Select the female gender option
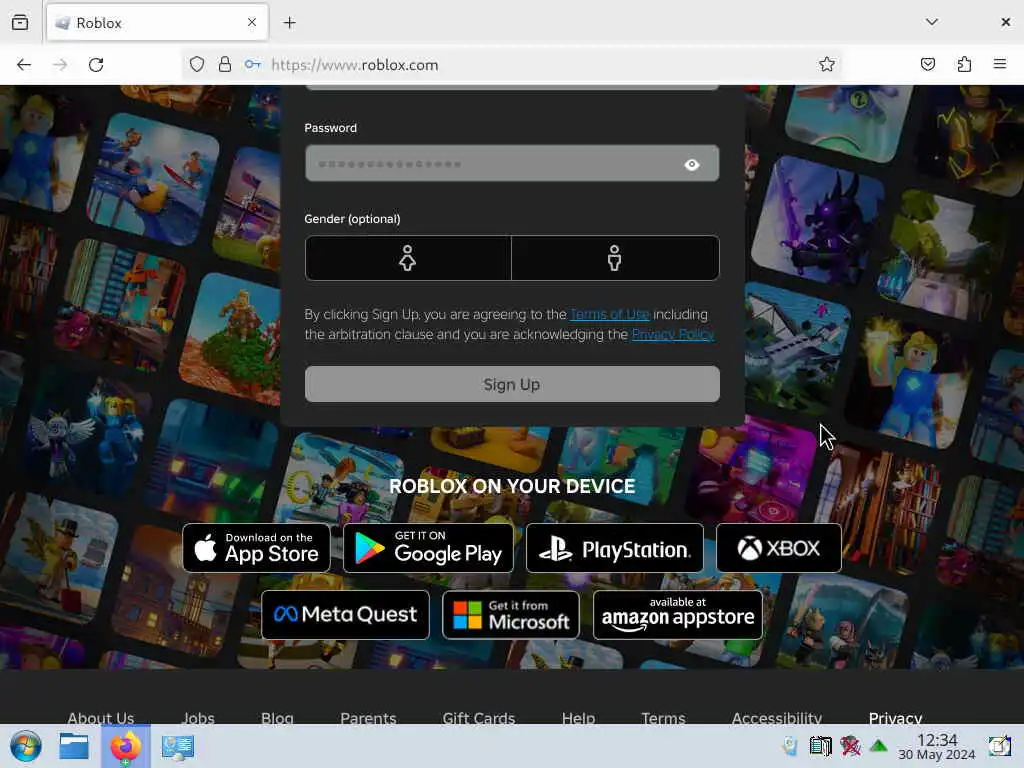 coord(408,258)
